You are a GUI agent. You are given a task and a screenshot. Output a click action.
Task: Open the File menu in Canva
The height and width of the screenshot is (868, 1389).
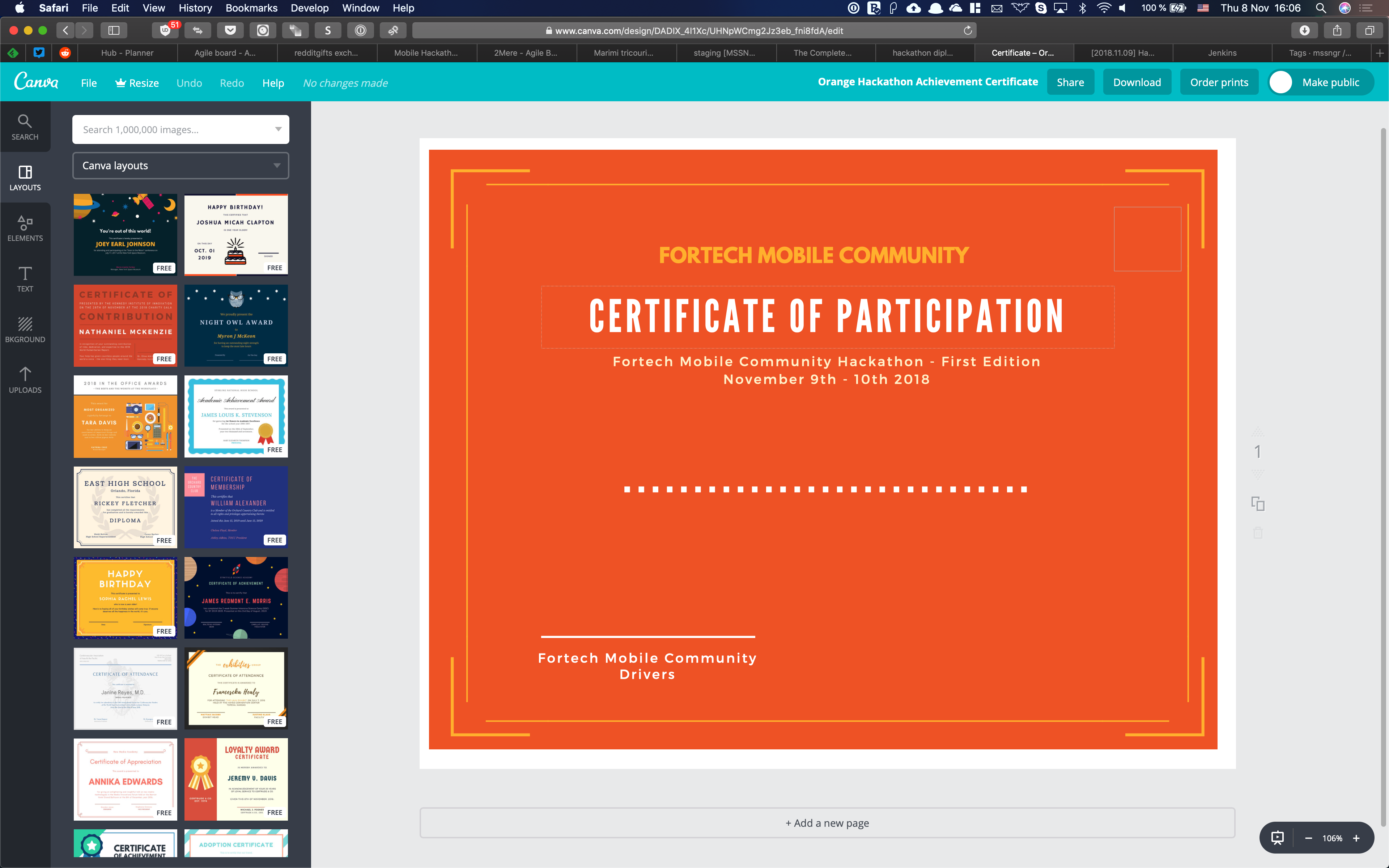(89, 83)
